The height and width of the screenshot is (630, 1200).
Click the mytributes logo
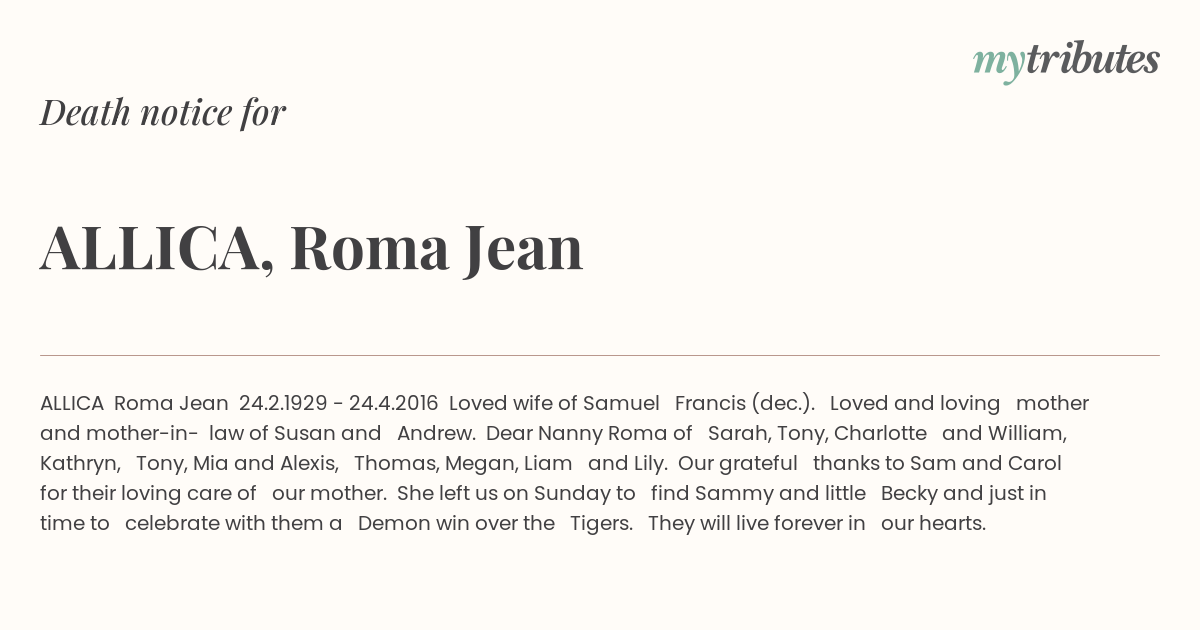[1066, 61]
